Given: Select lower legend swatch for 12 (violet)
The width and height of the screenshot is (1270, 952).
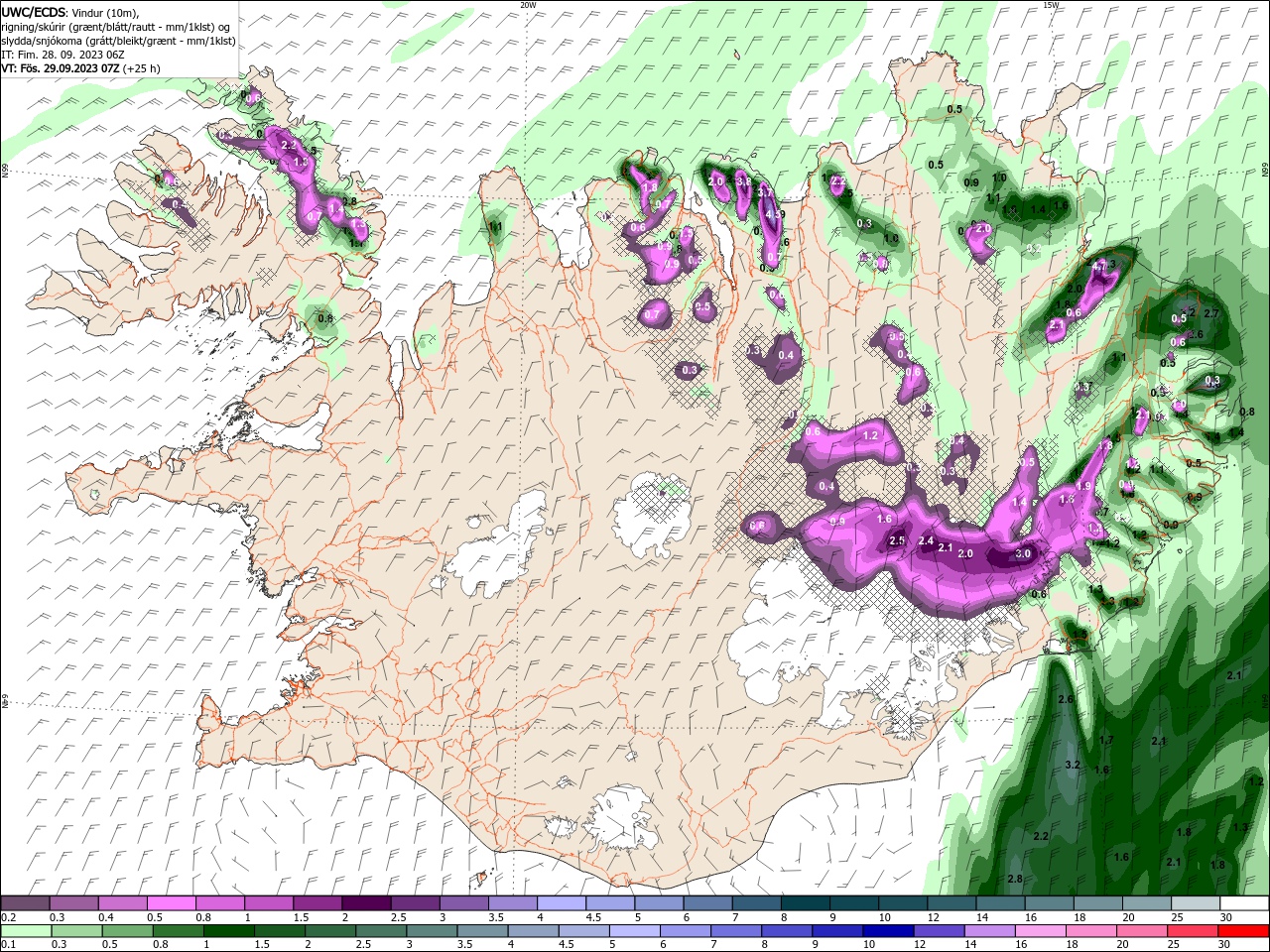Looking at the screenshot, I should point(939,931).
